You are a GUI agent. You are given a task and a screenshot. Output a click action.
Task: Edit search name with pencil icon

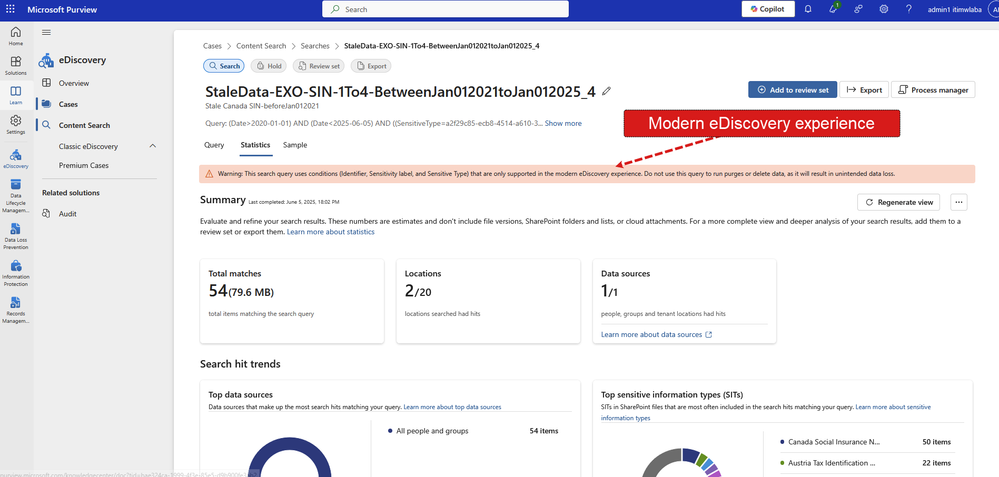tap(607, 91)
